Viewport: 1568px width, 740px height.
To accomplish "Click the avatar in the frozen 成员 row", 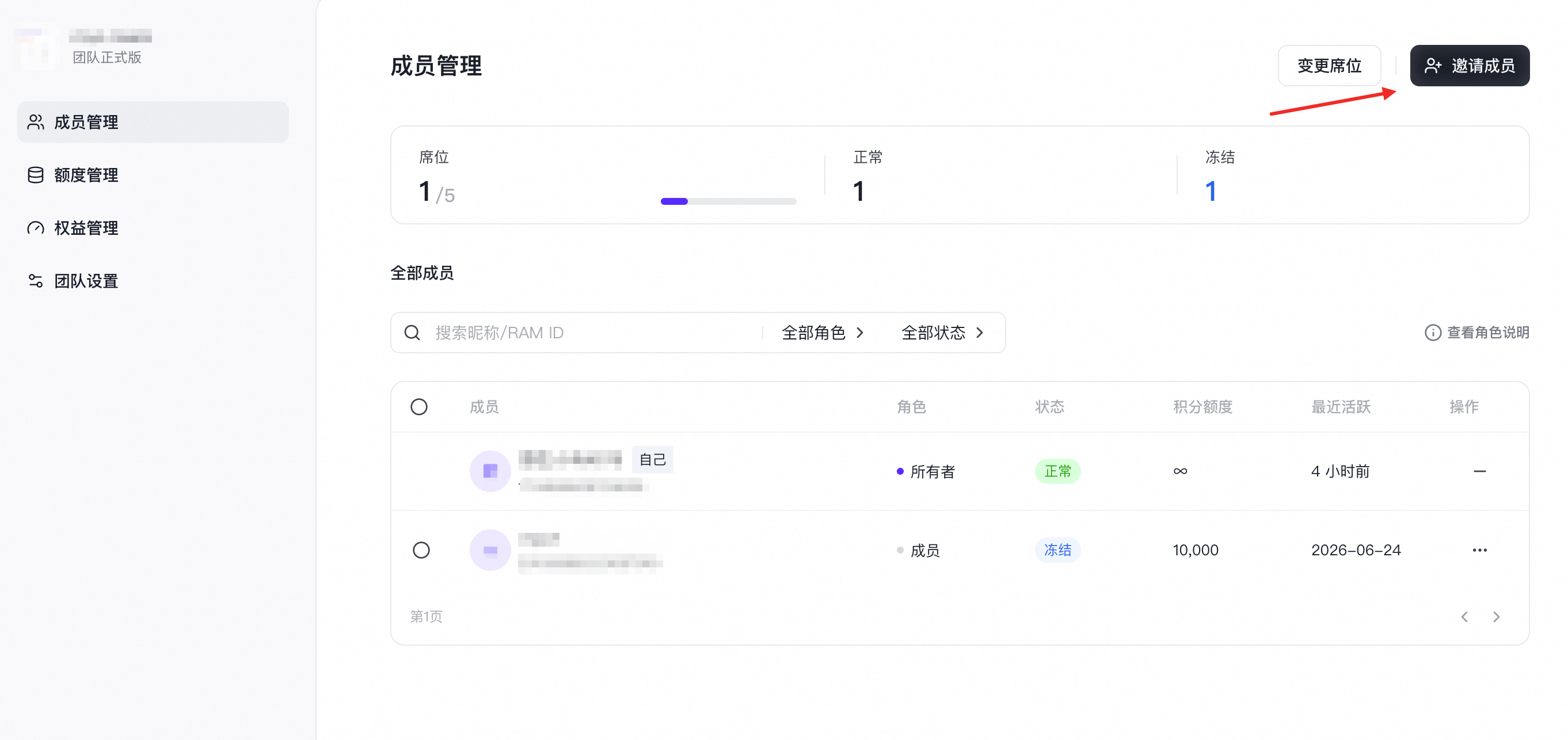I will tap(490, 550).
